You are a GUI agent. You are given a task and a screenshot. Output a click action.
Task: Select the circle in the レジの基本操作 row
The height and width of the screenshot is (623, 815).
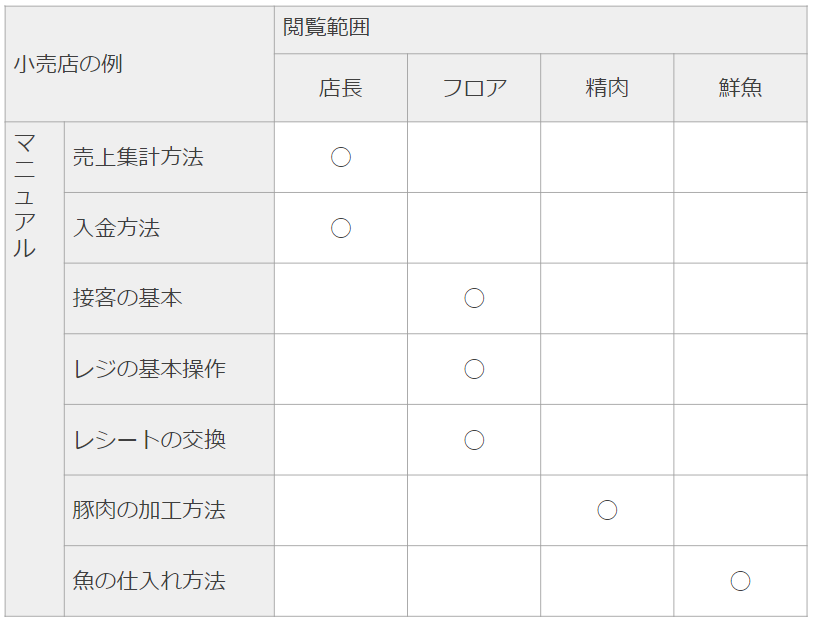[474, 369]
